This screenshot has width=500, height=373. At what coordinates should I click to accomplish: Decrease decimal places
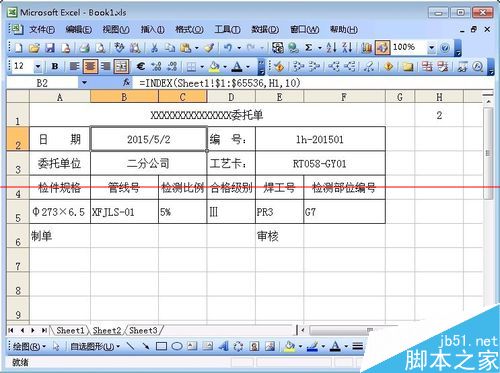coord(172,67)
